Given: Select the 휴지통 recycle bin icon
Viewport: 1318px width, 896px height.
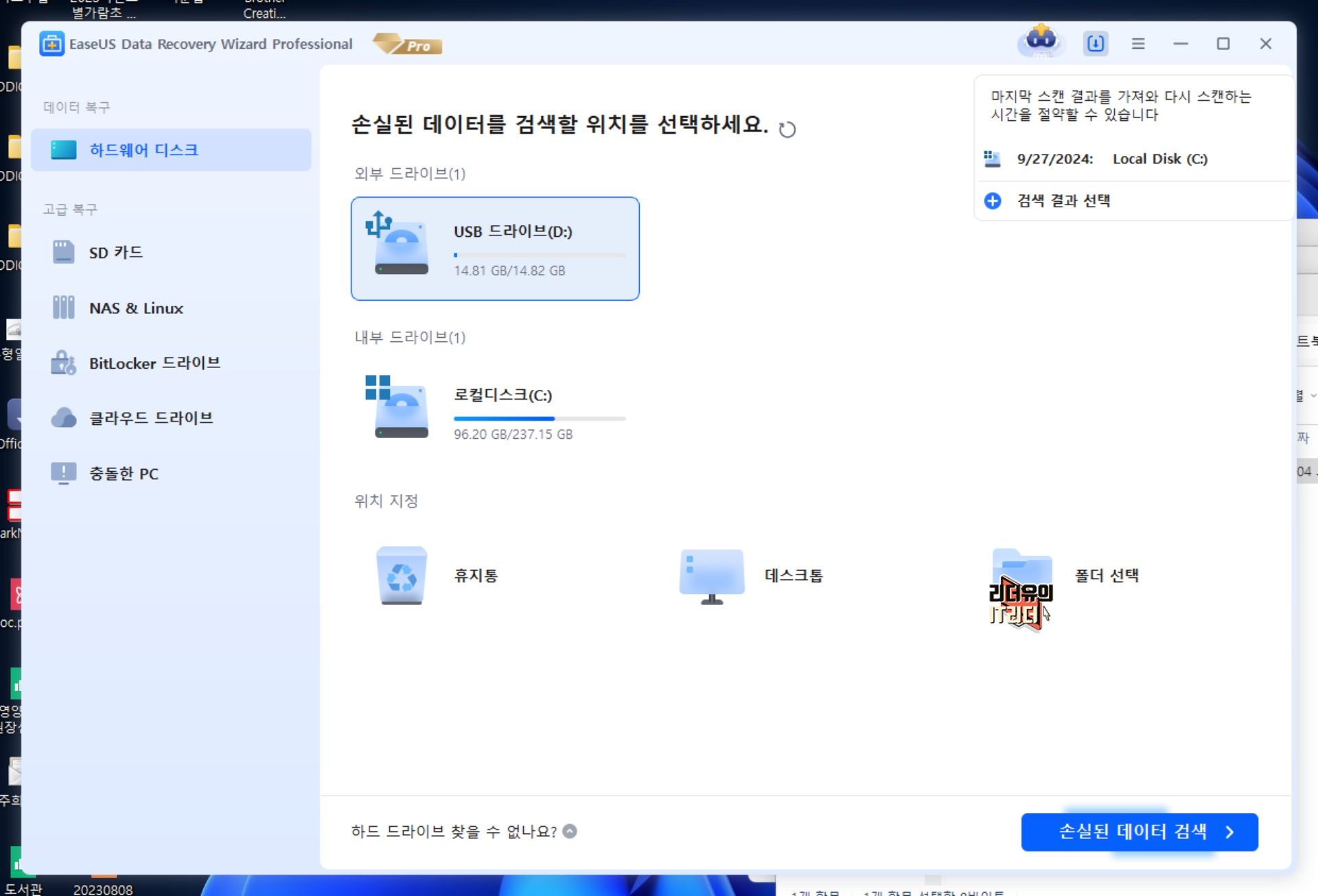Looking at the screenshot, I should 402,575.
